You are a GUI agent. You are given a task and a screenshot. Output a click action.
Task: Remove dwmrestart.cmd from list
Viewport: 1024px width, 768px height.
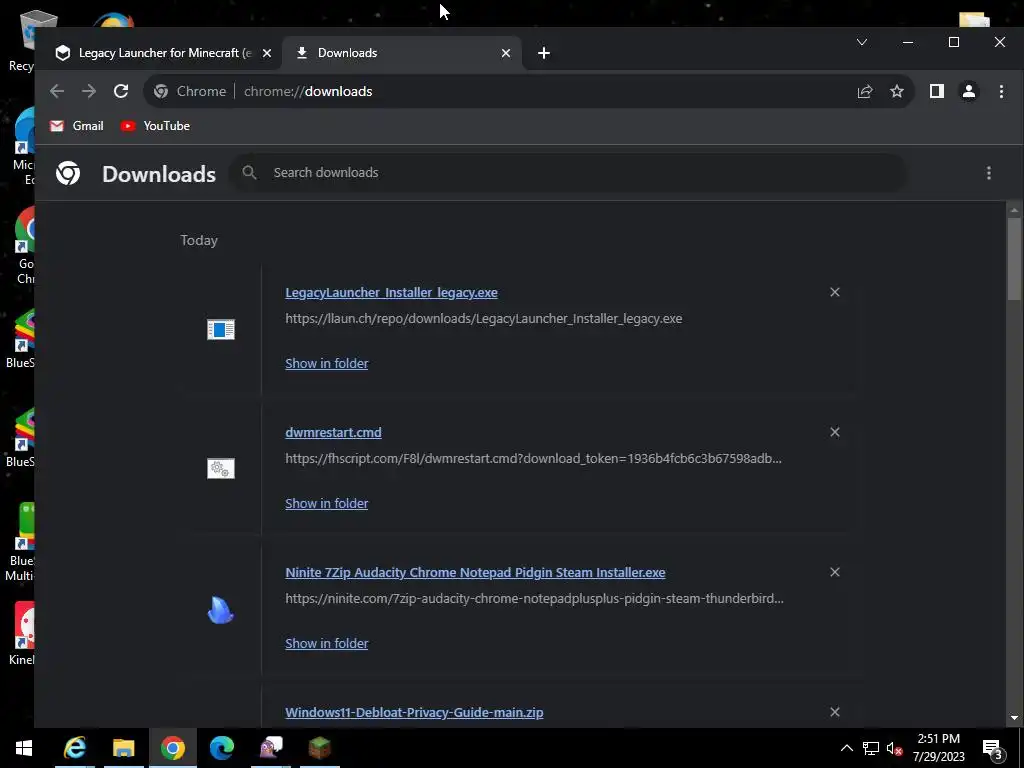click(835, 432)
